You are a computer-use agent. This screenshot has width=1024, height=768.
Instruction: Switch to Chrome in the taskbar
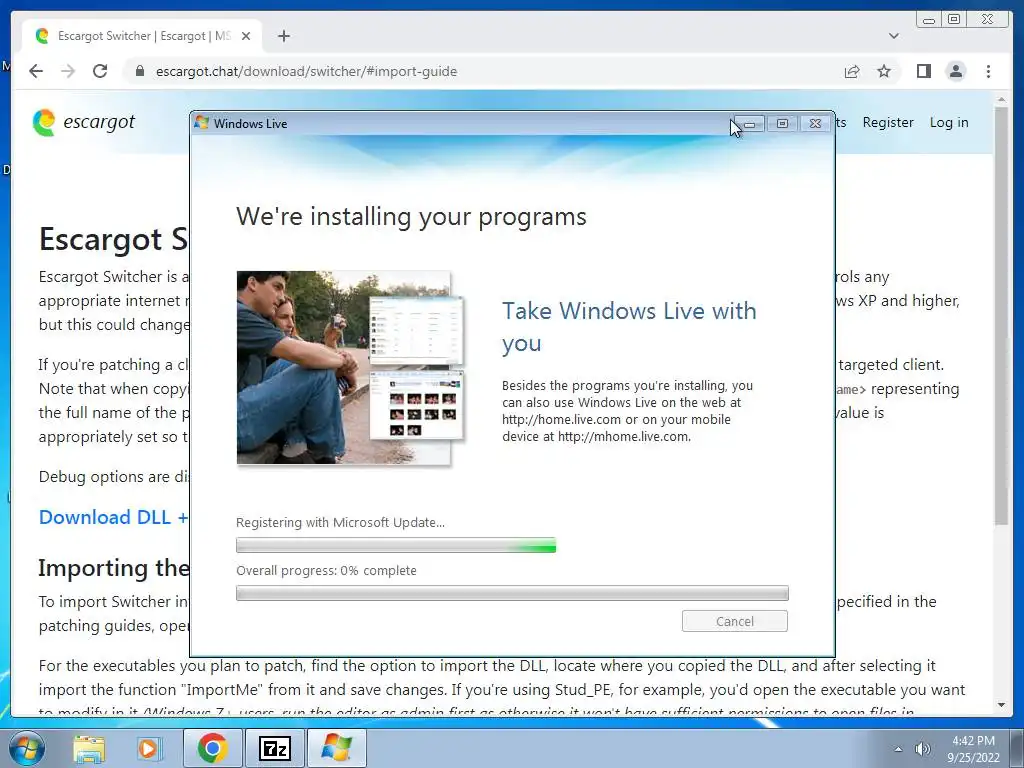tap(212, 748)
